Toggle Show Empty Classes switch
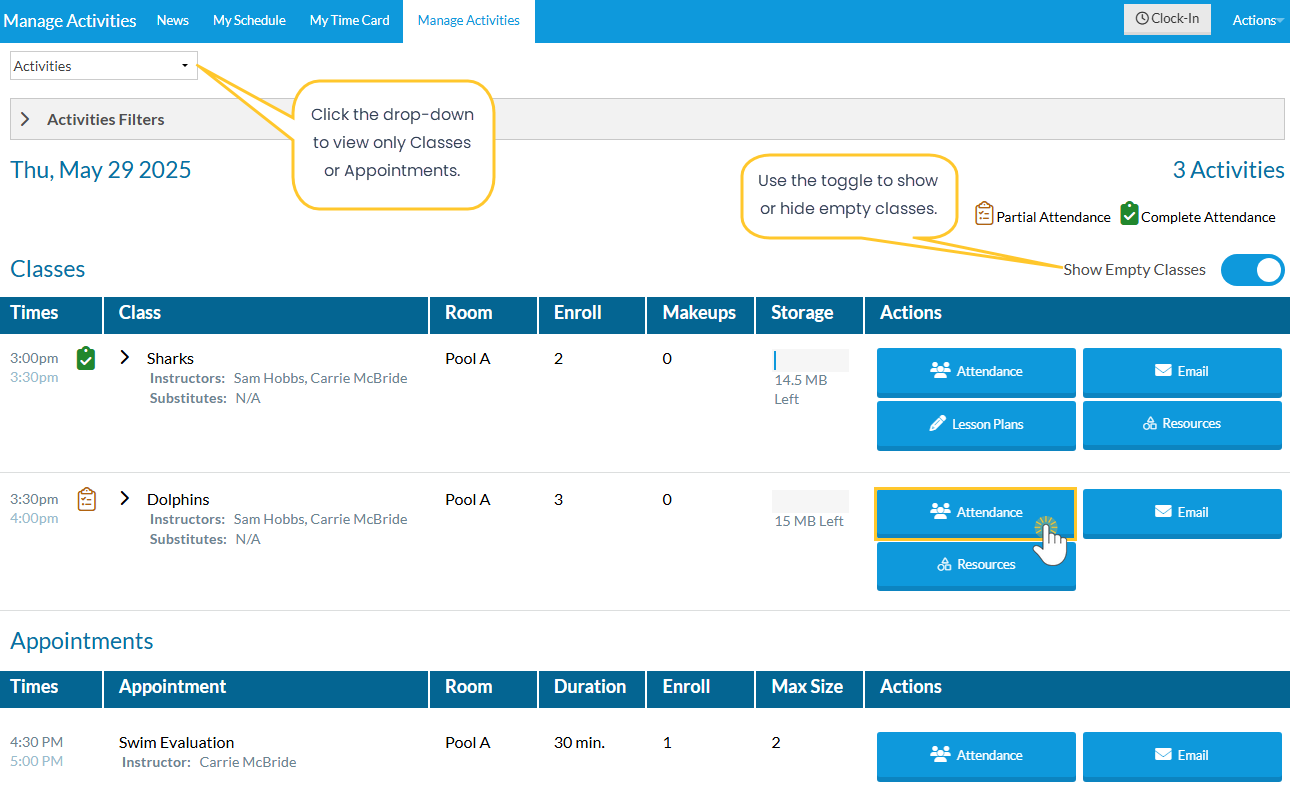Screen dimensions: 1290x801 (x=1252, y=270)
